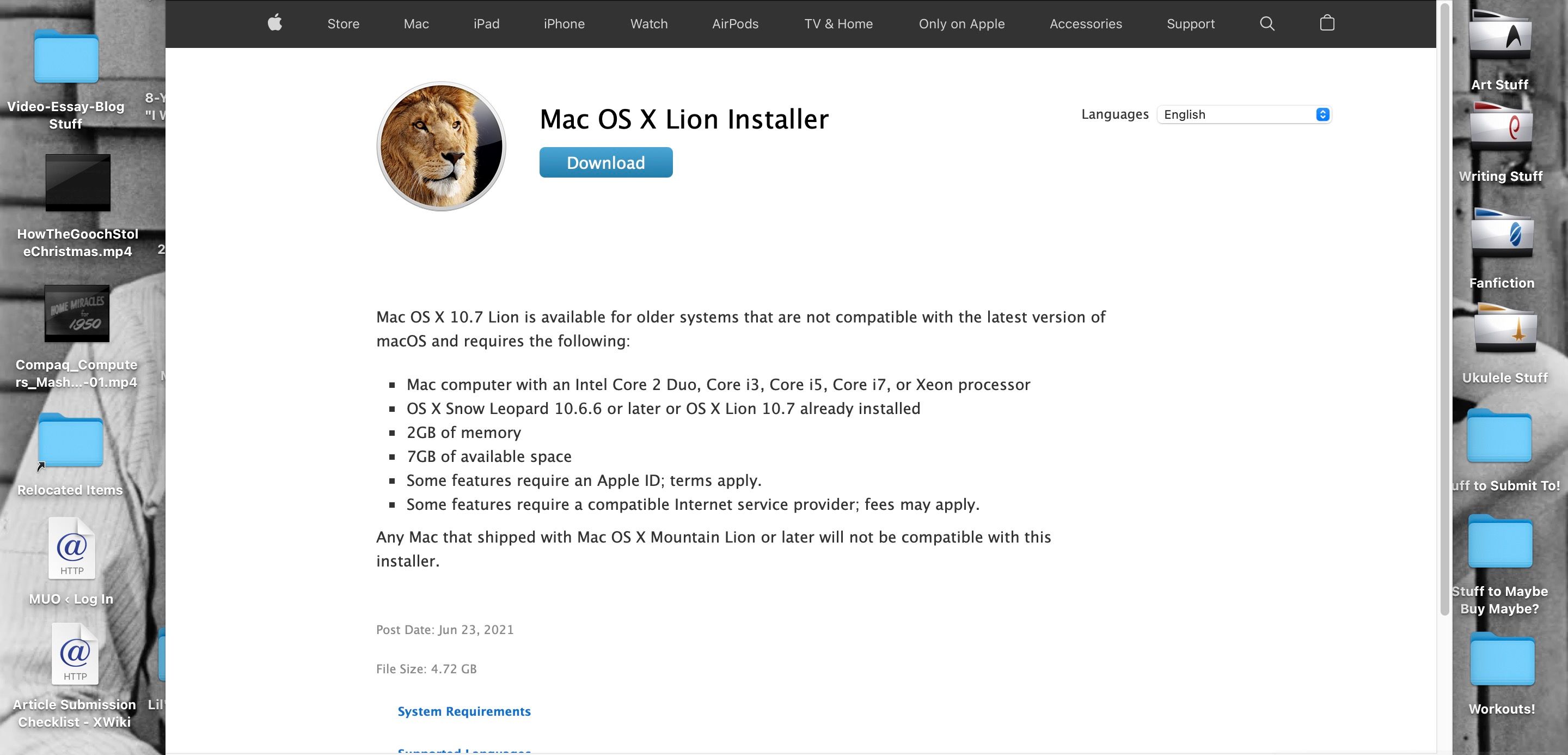Click the Apple logo in navigation bar

click(x=275, y=23)
